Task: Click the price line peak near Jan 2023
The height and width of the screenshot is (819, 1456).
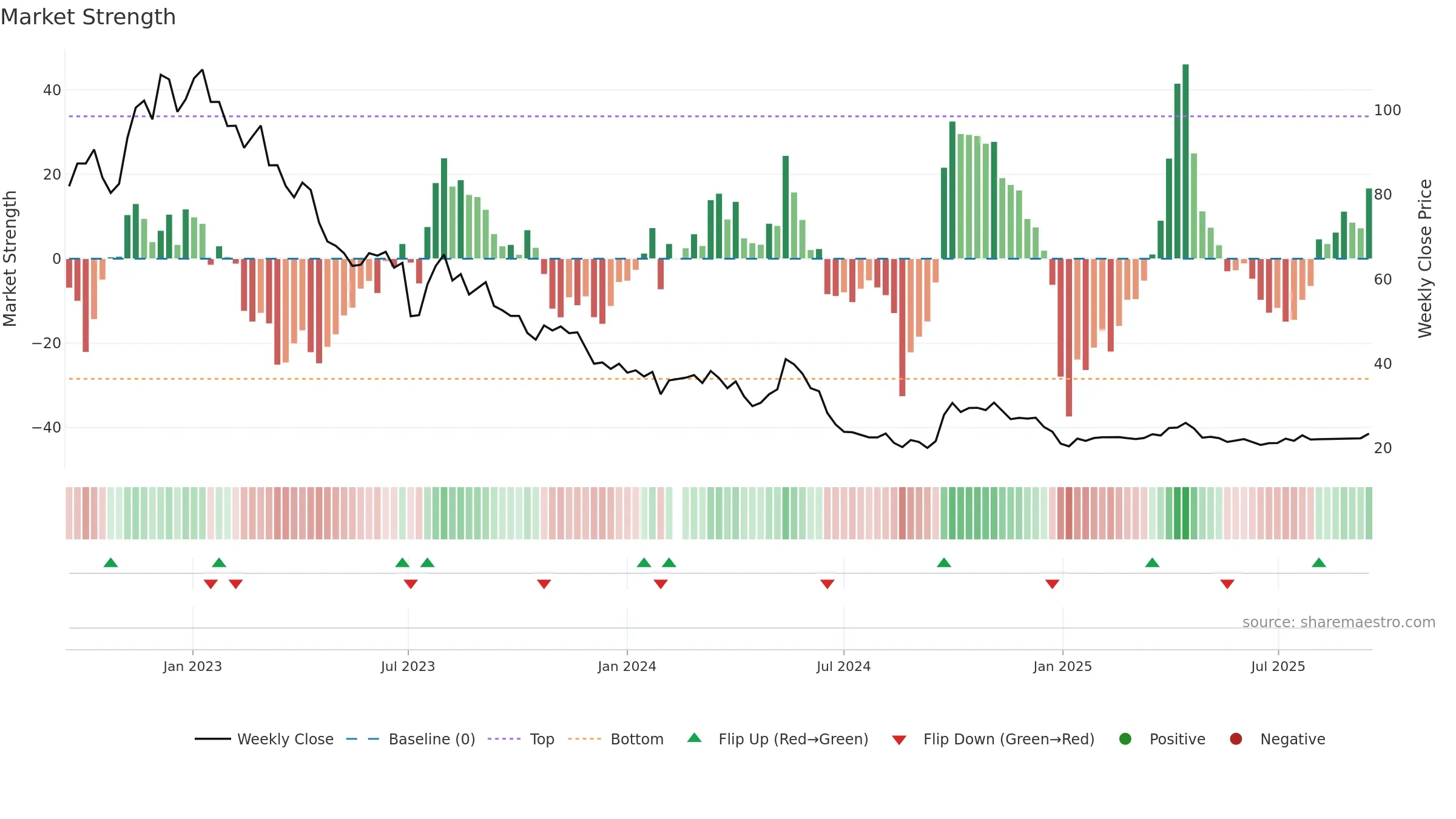Action: click(202, 70)
